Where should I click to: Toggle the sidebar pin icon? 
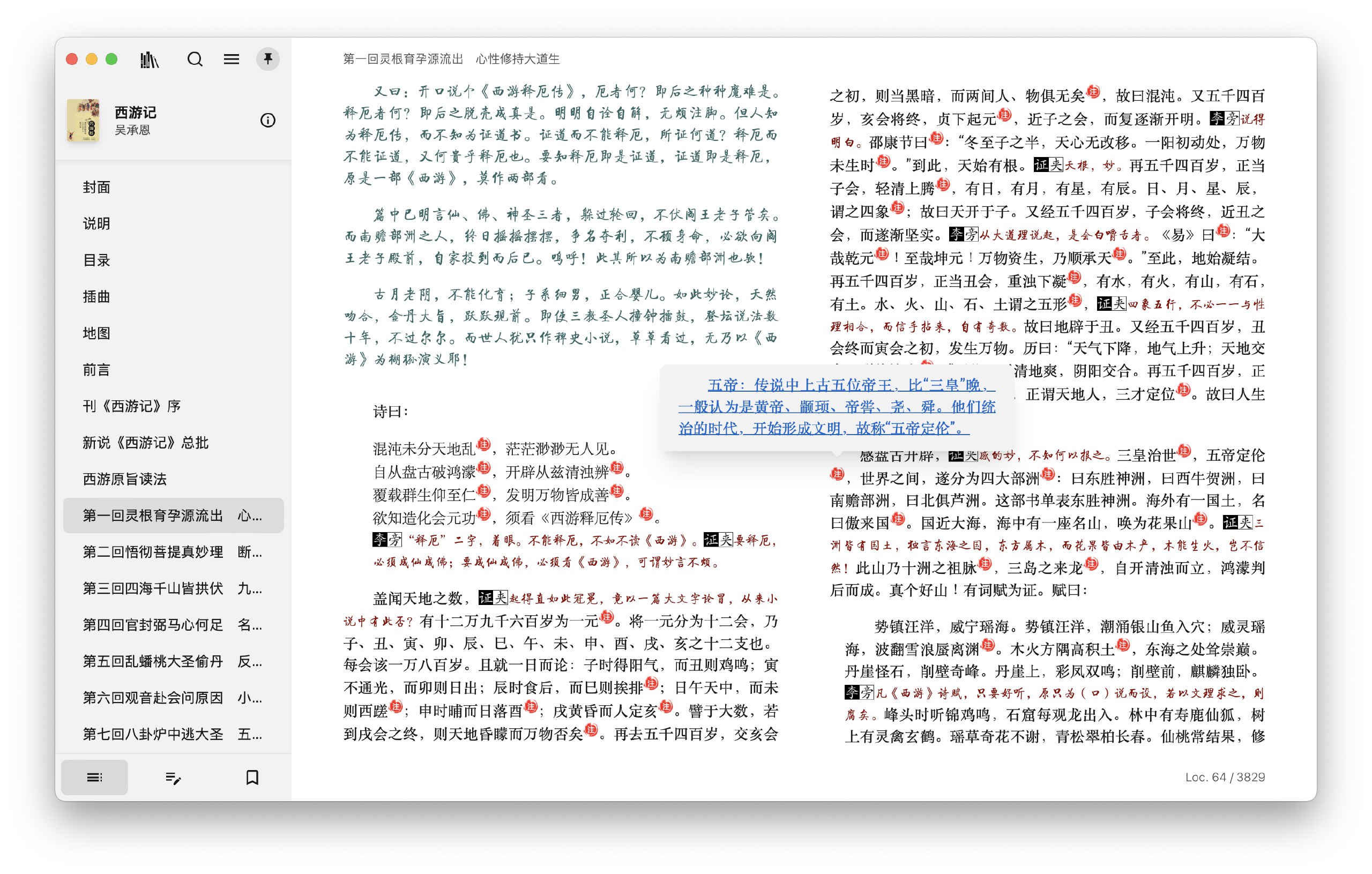pos(268,59)
